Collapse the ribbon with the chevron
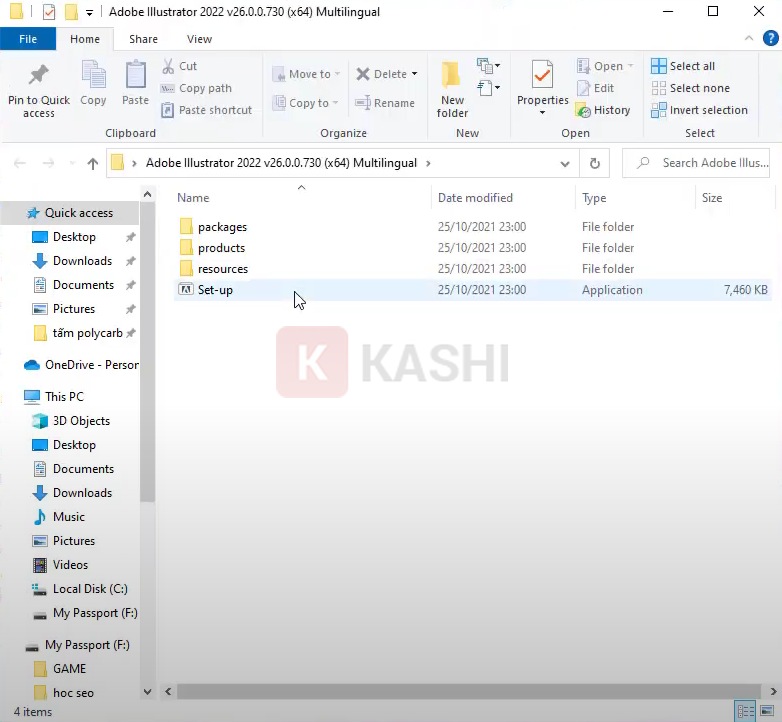 [749, 38]
